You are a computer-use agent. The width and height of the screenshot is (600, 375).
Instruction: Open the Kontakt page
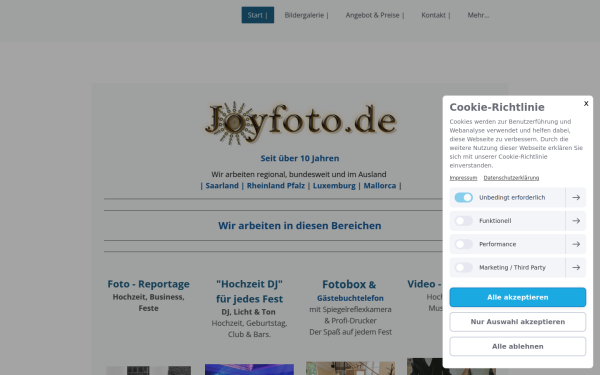pos(436,15)
